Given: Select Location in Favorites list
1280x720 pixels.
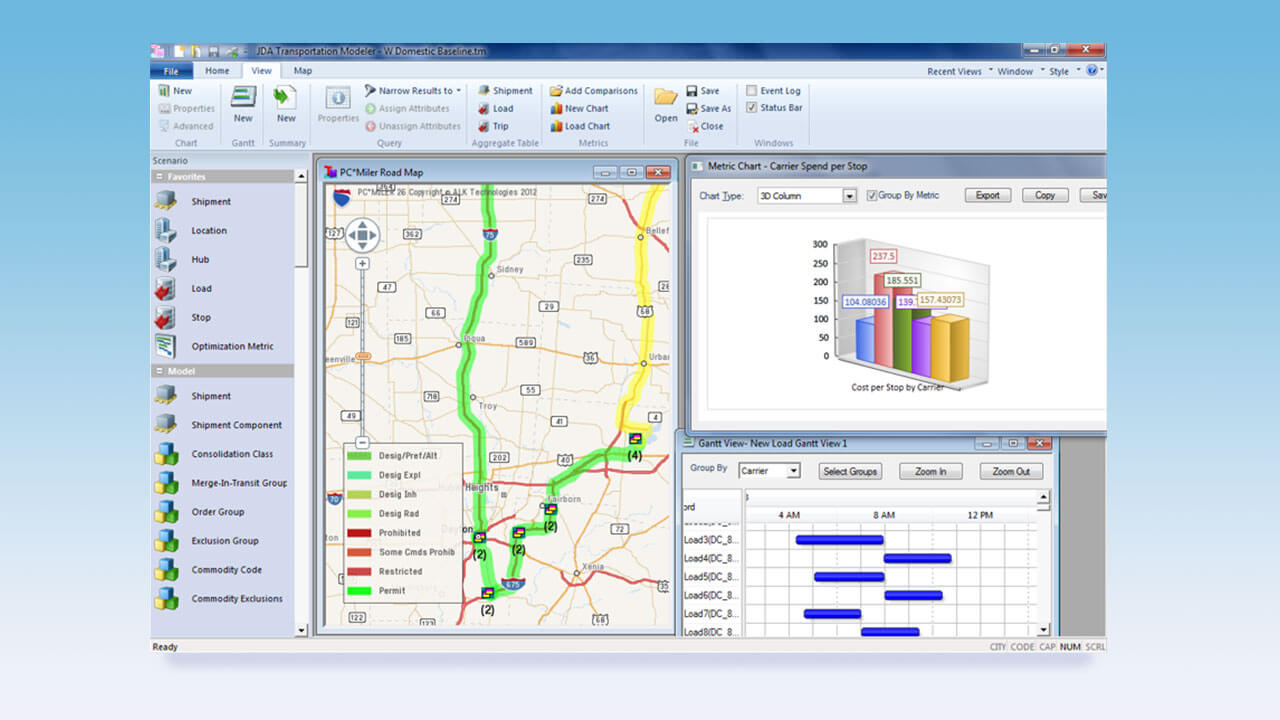Looking at the screenshot, I should point(209,230).
